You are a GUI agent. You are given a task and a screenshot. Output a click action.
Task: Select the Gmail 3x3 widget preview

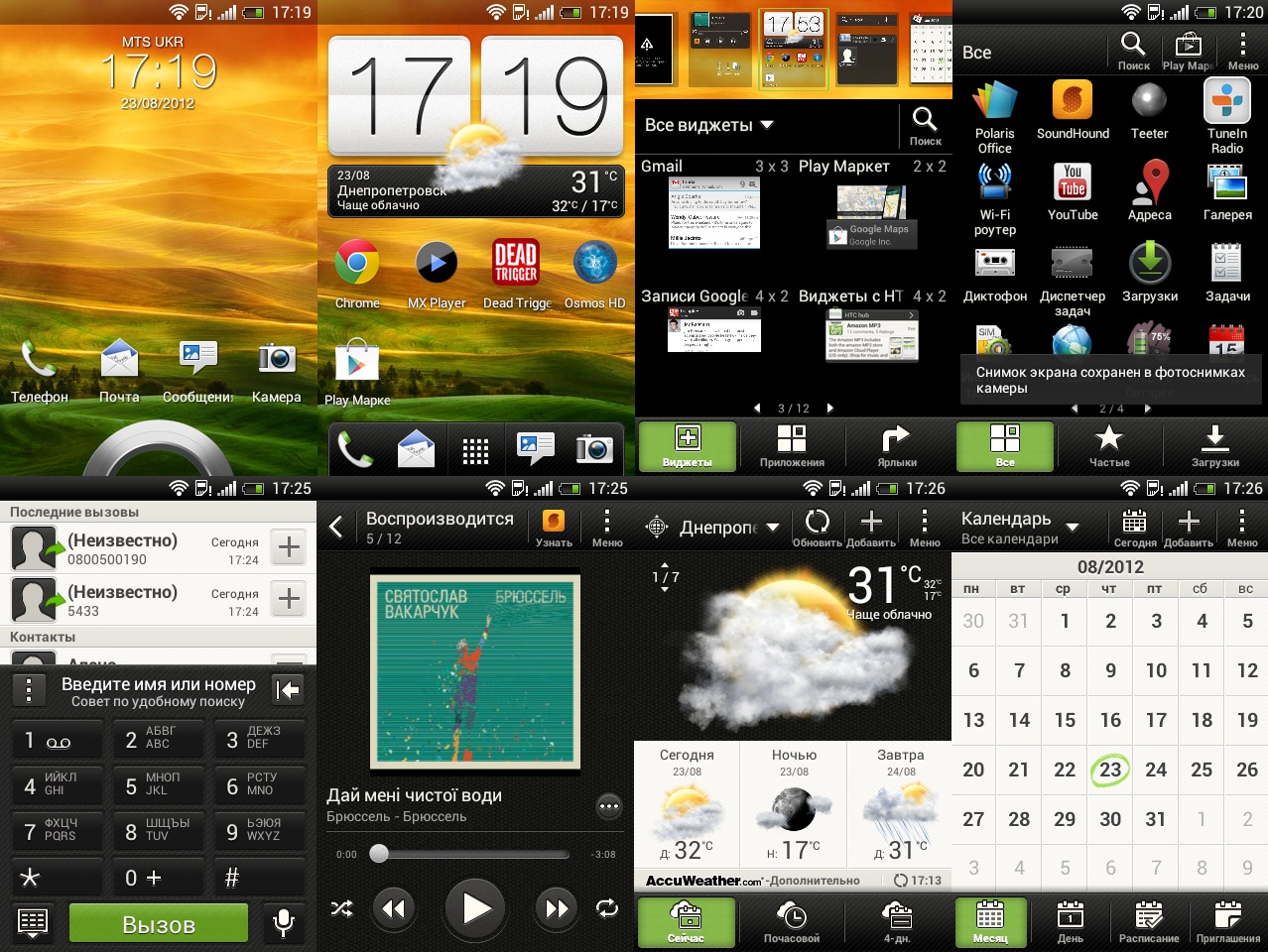(x=714, y=212)
